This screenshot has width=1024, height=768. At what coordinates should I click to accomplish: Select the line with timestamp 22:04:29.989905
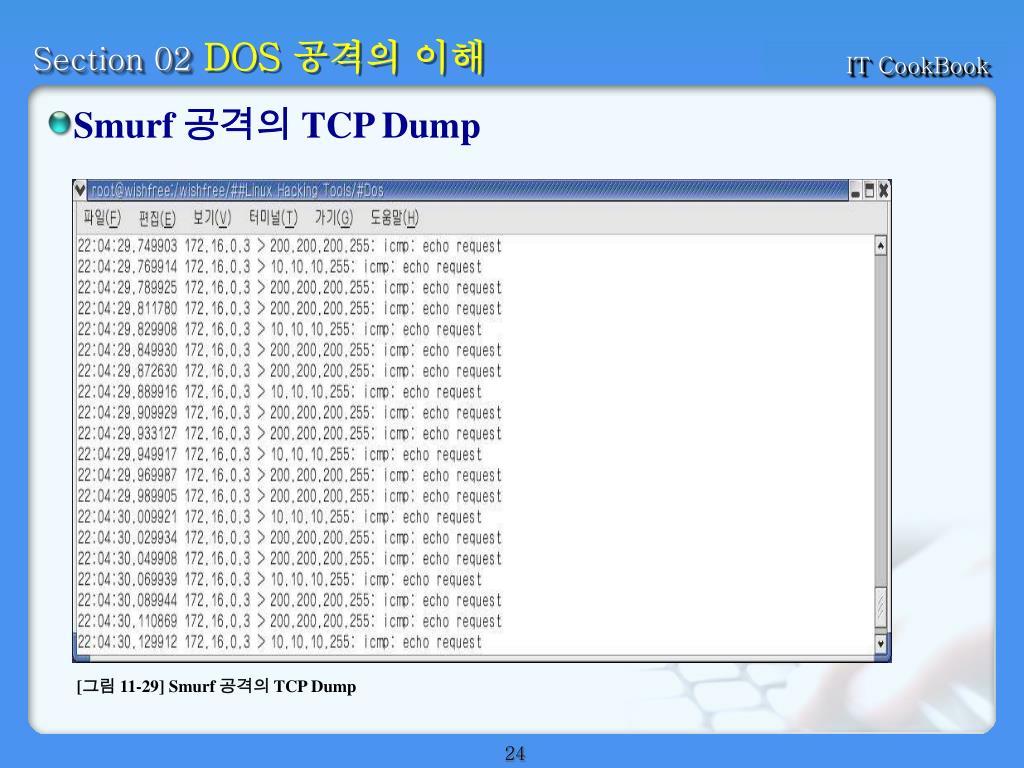pos(289,497)
